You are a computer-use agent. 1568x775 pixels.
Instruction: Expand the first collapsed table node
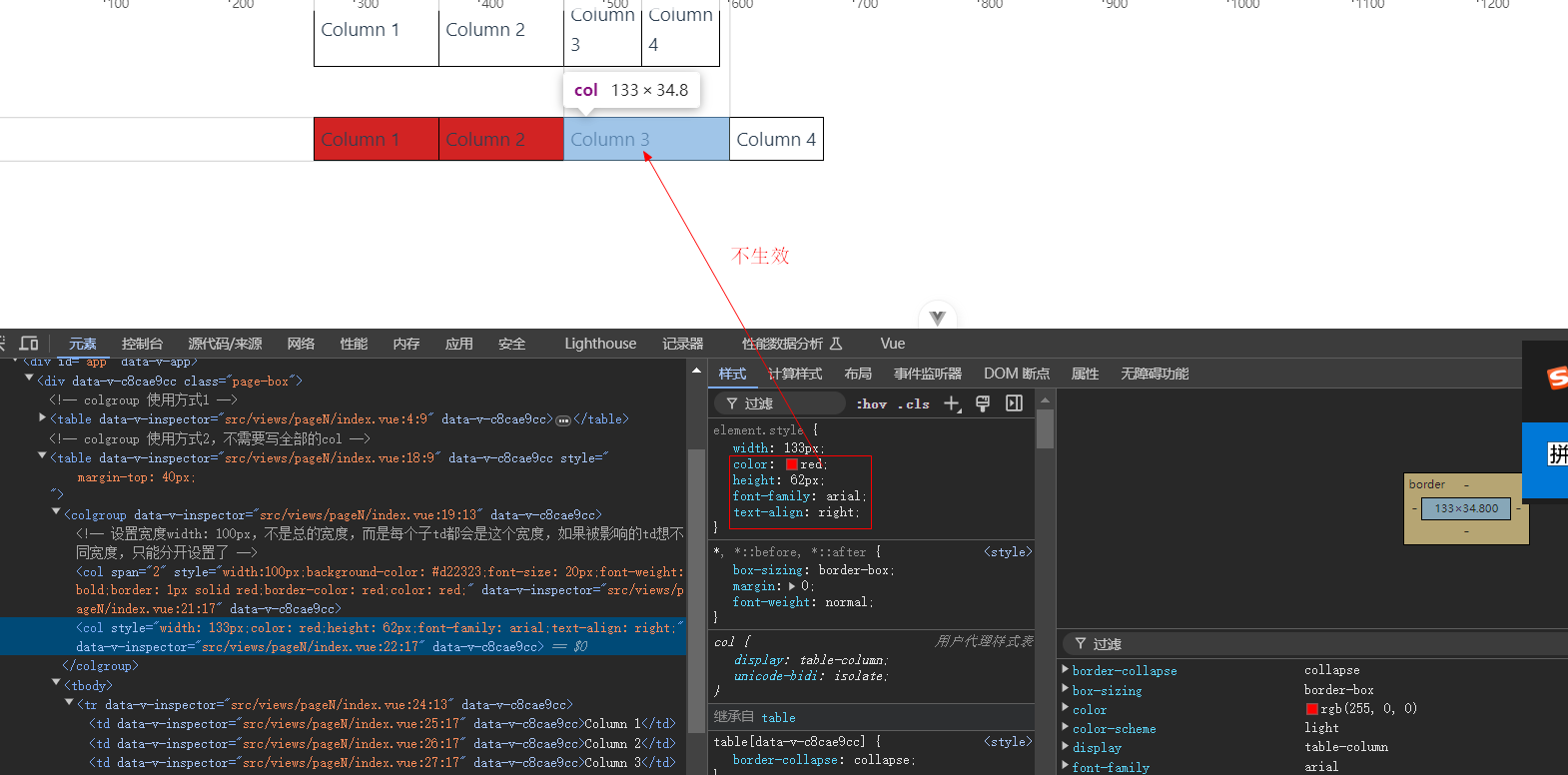coord(42,418)
